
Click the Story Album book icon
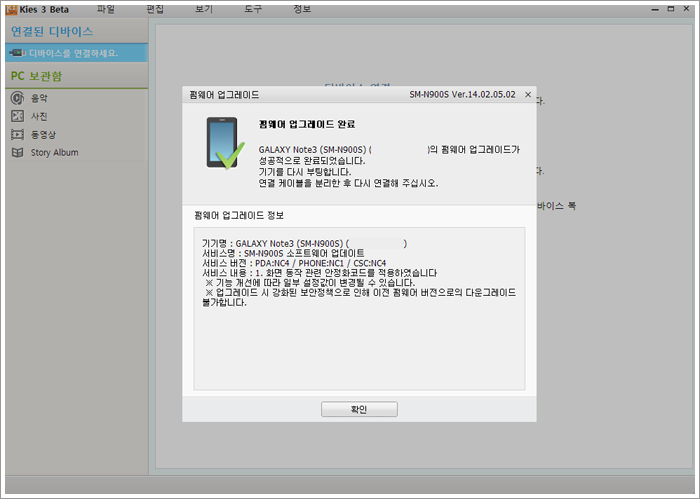(x=17, y=153)
